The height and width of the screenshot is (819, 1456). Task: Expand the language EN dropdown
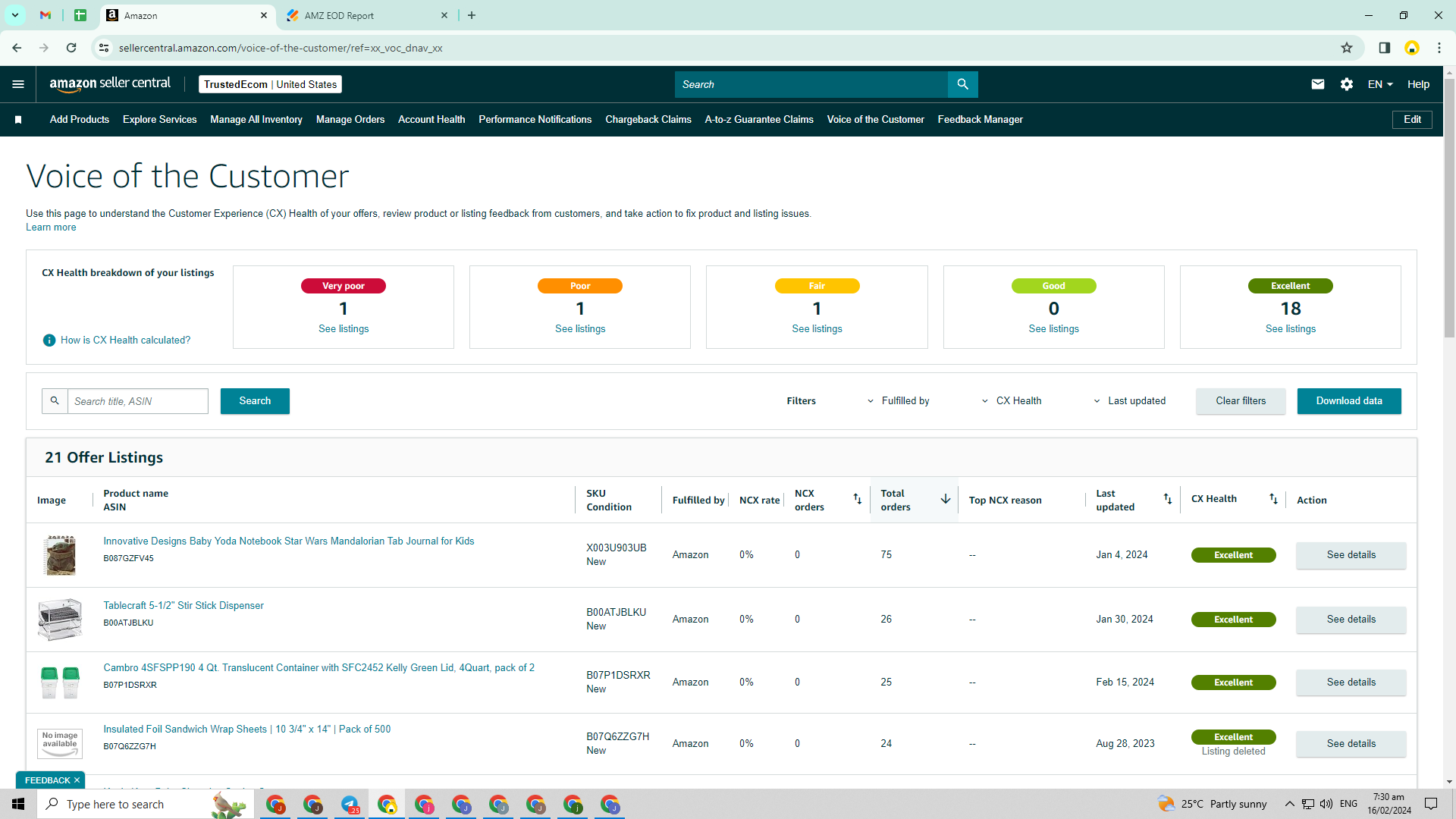(x=1380, y=84)
